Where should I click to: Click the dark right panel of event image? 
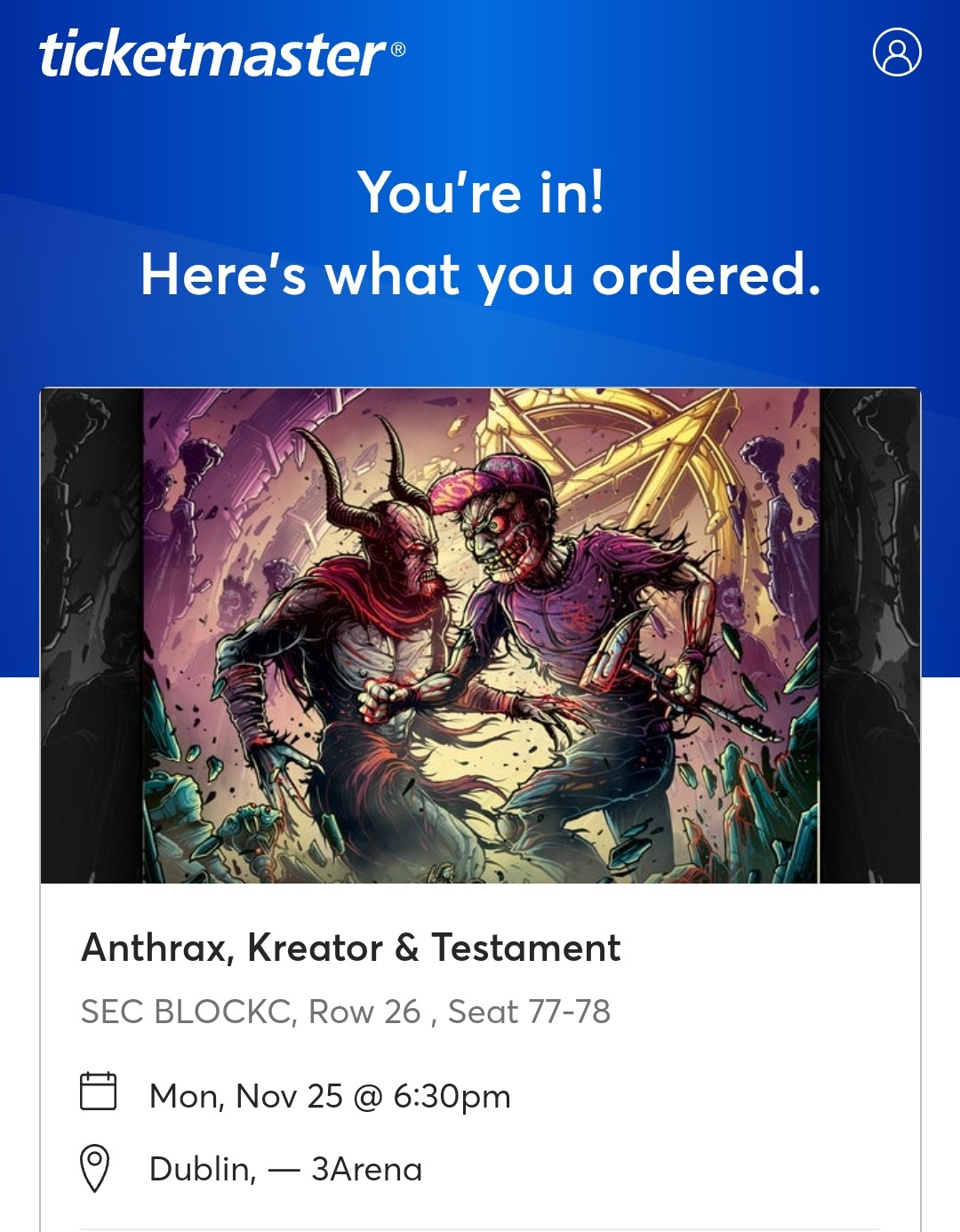pyautogui.click(x=869, y=636)
